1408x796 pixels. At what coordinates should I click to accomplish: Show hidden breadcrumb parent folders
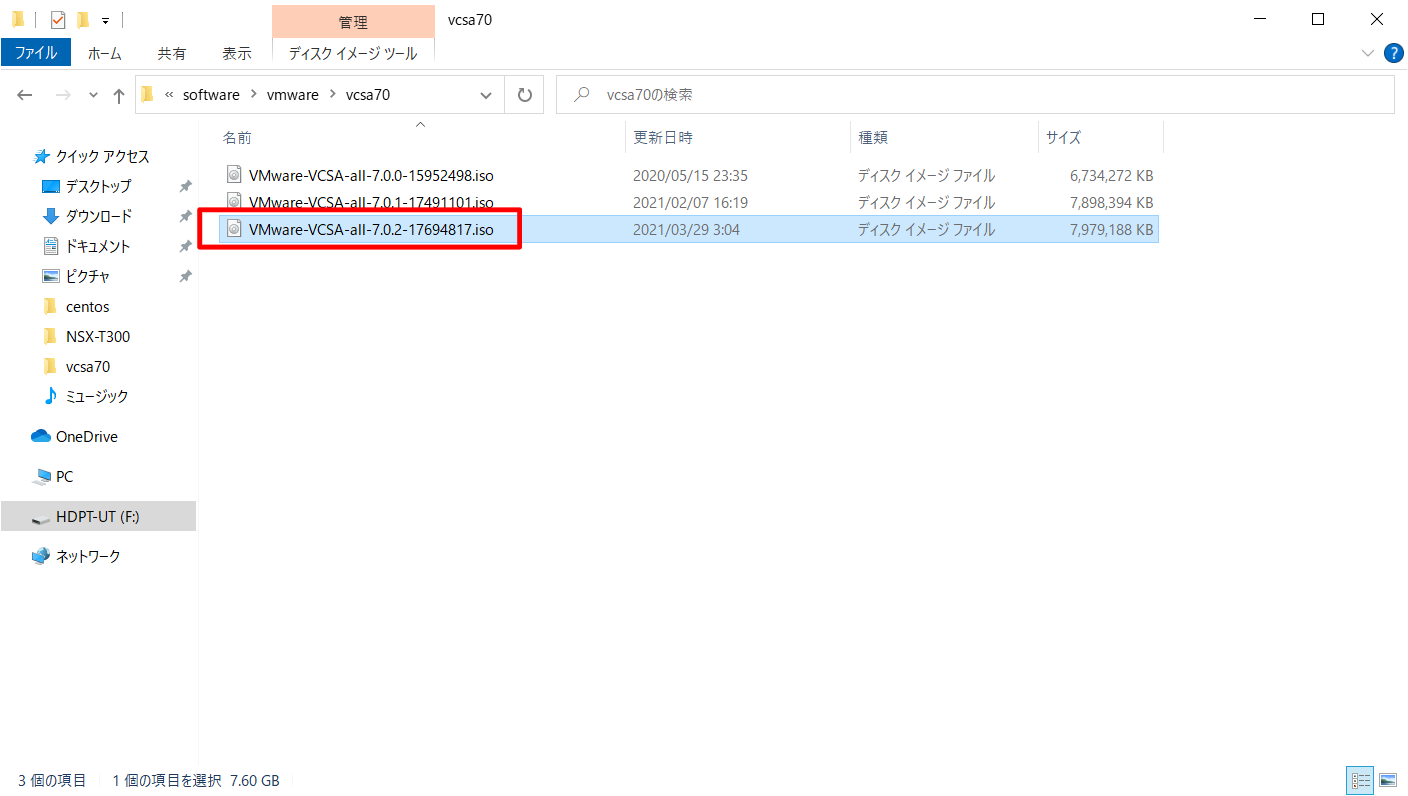169,95
